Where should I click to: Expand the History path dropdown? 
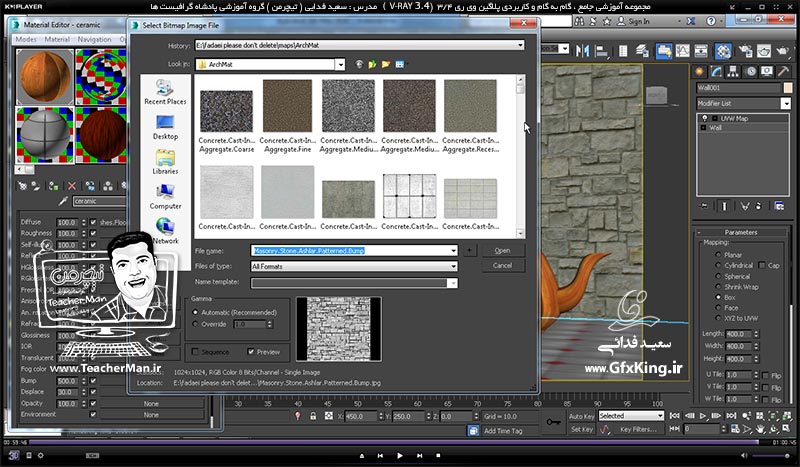click(520, 45)
